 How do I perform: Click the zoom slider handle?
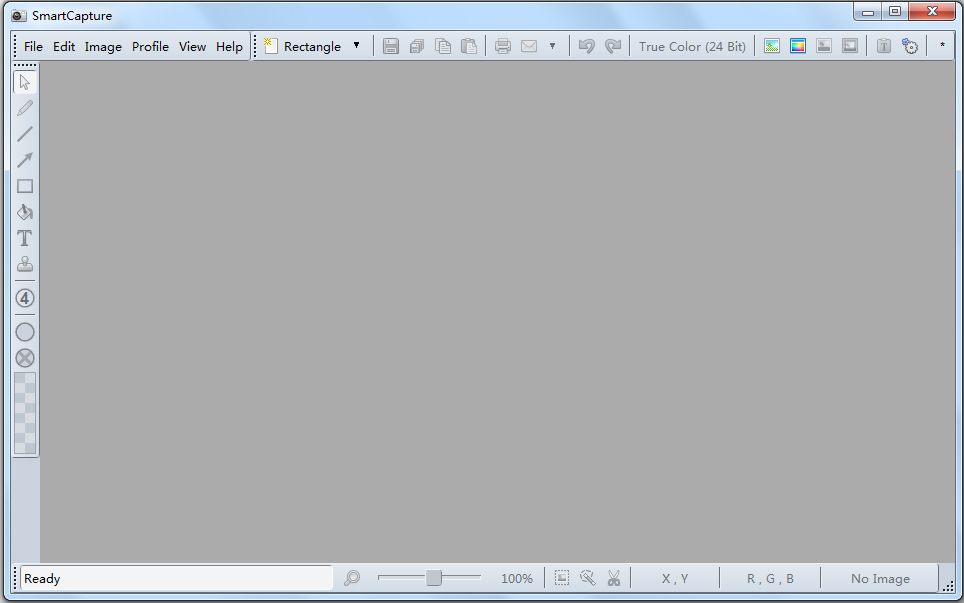434,578
